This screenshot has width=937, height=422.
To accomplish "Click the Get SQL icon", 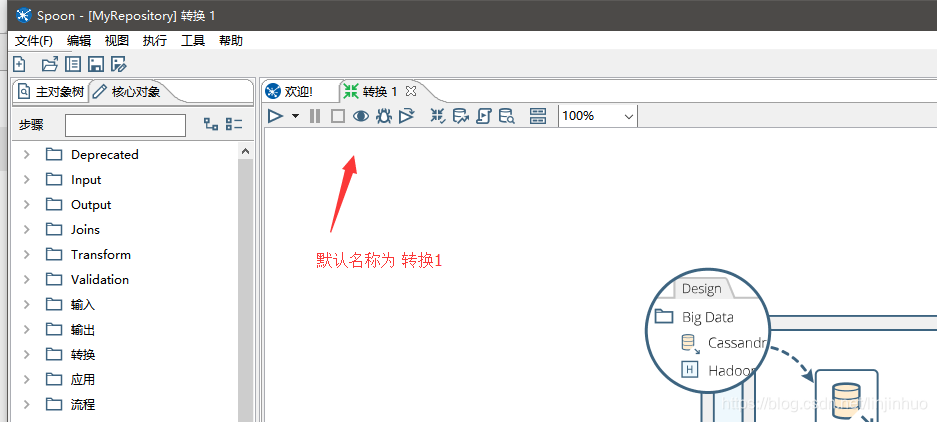I will pos(483,116).
